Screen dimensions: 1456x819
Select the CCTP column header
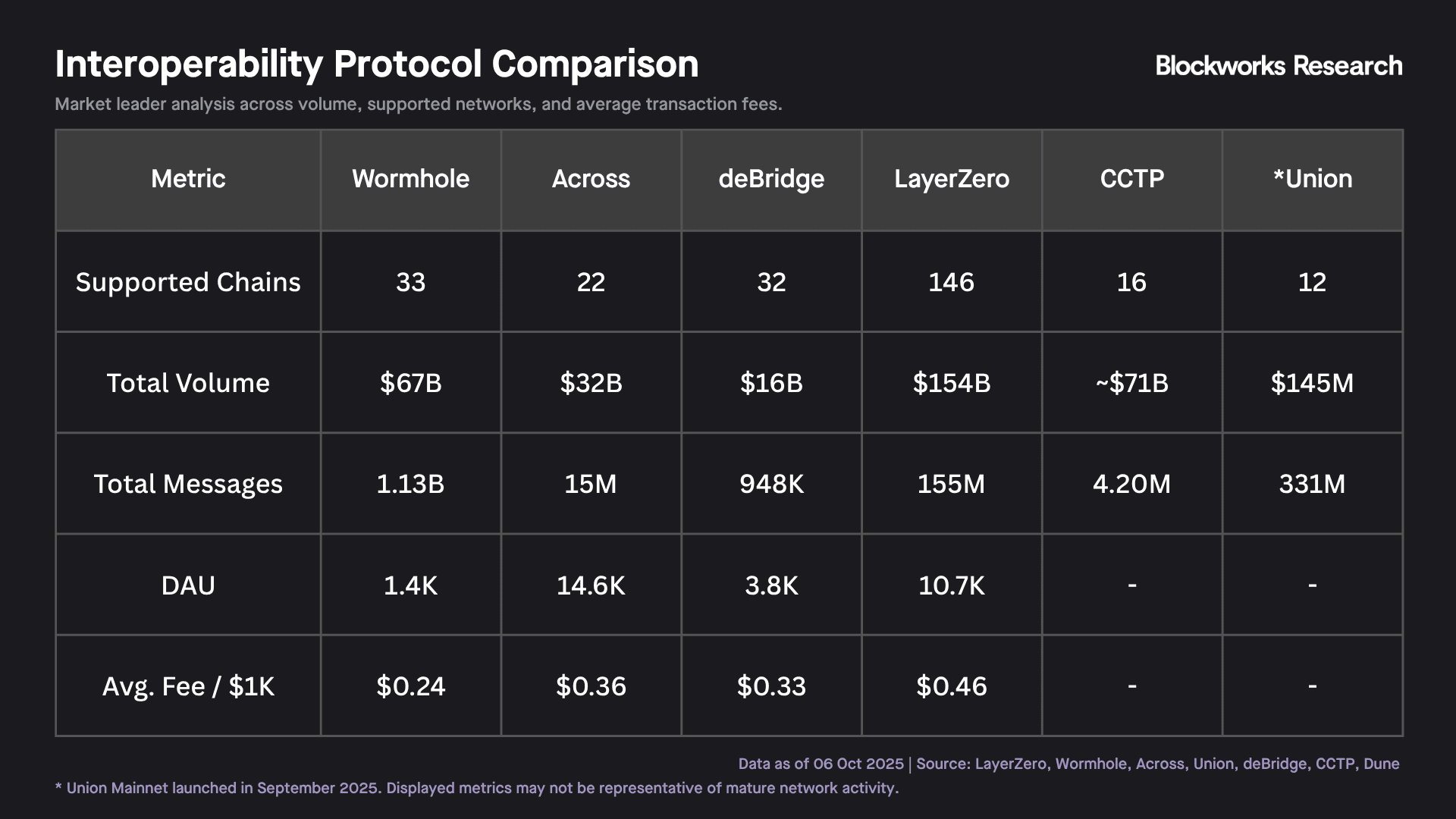(x=1131, y=179)
